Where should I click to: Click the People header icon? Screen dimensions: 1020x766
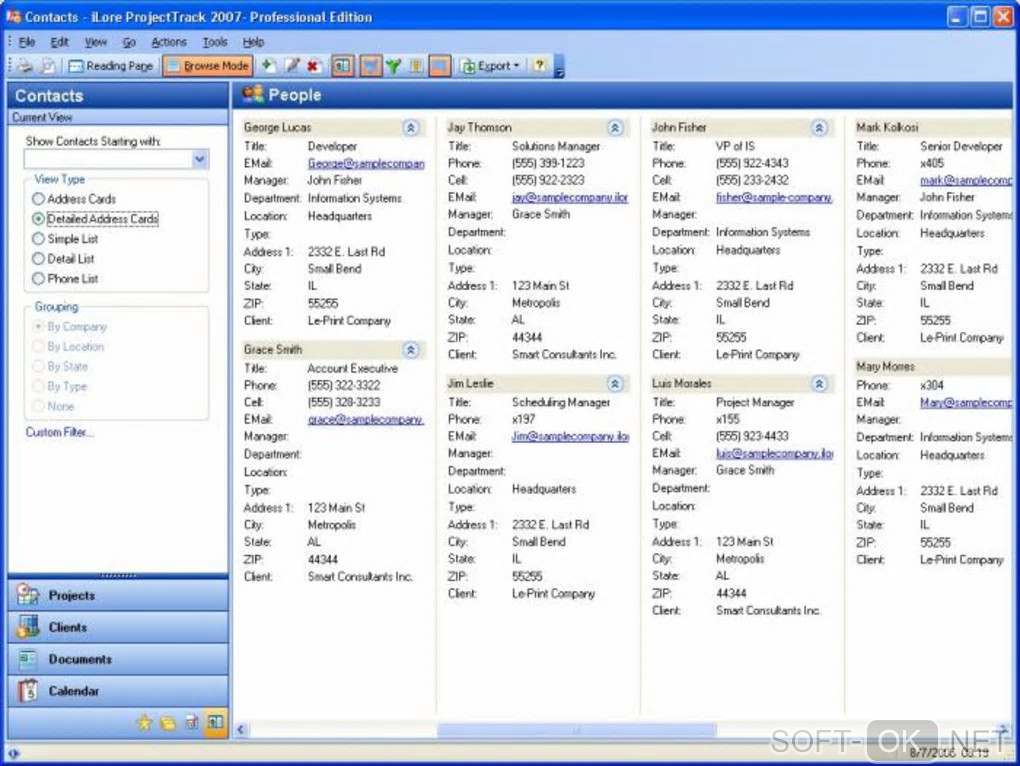click(x=252, y=95)
